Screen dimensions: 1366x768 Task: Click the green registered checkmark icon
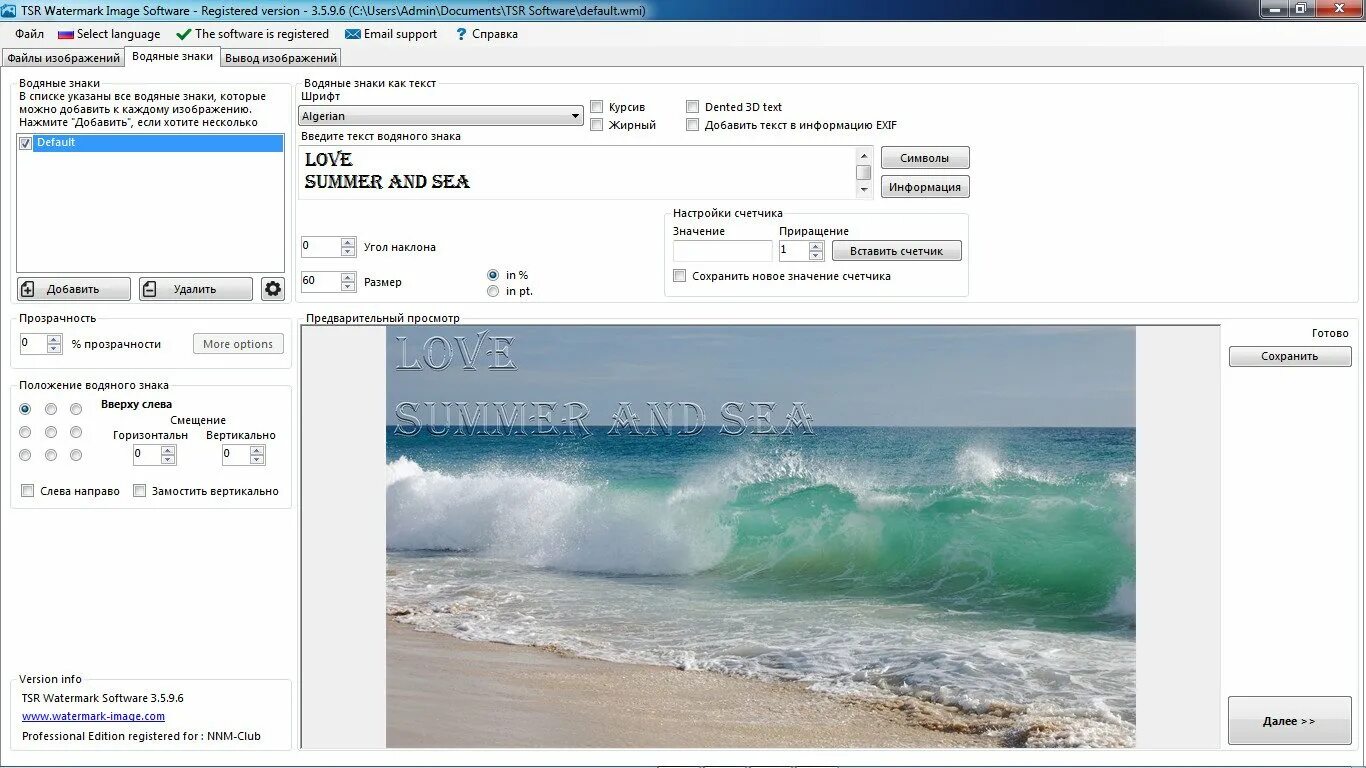(x=183, y=34)
